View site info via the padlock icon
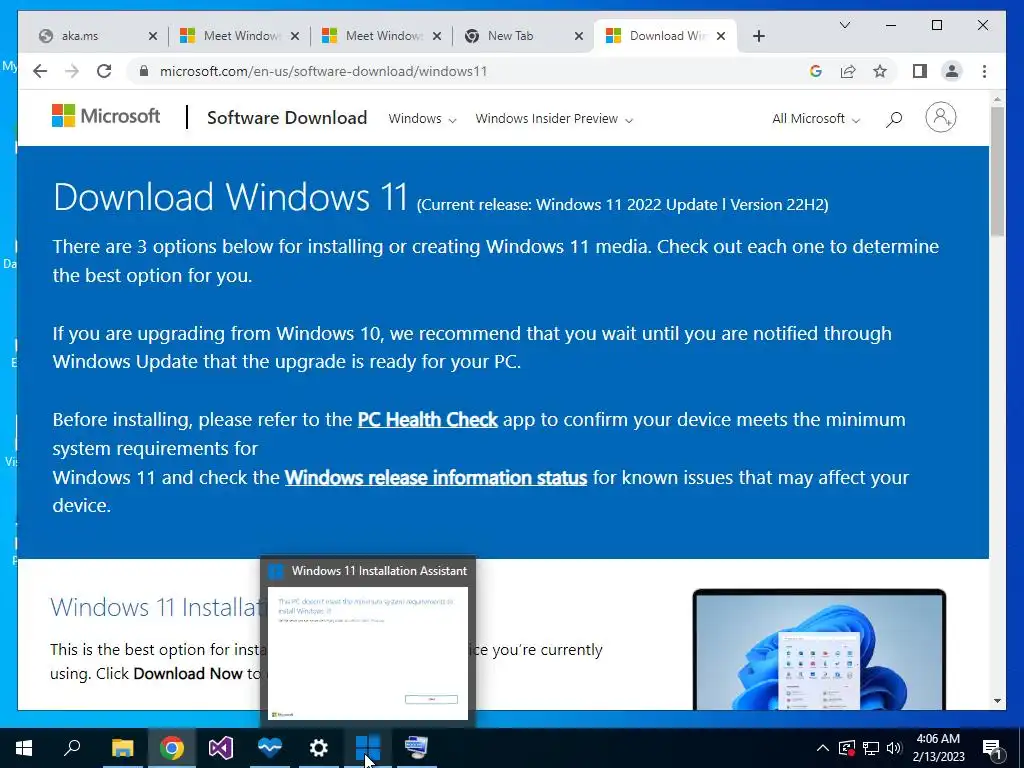The height and width of the screenshot is (768, 1024). point(144,71)
